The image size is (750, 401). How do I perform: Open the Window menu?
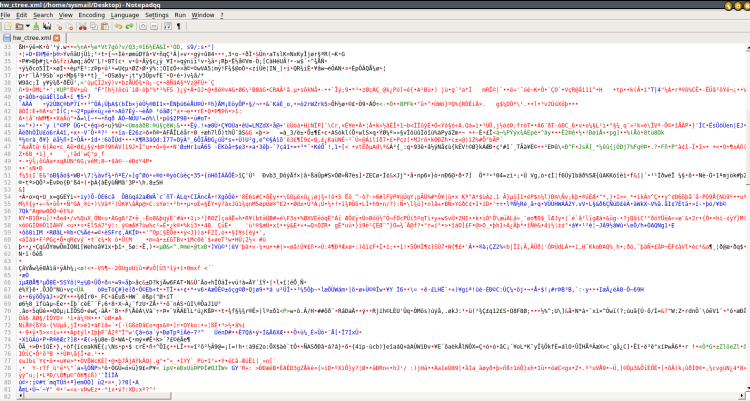203,15
